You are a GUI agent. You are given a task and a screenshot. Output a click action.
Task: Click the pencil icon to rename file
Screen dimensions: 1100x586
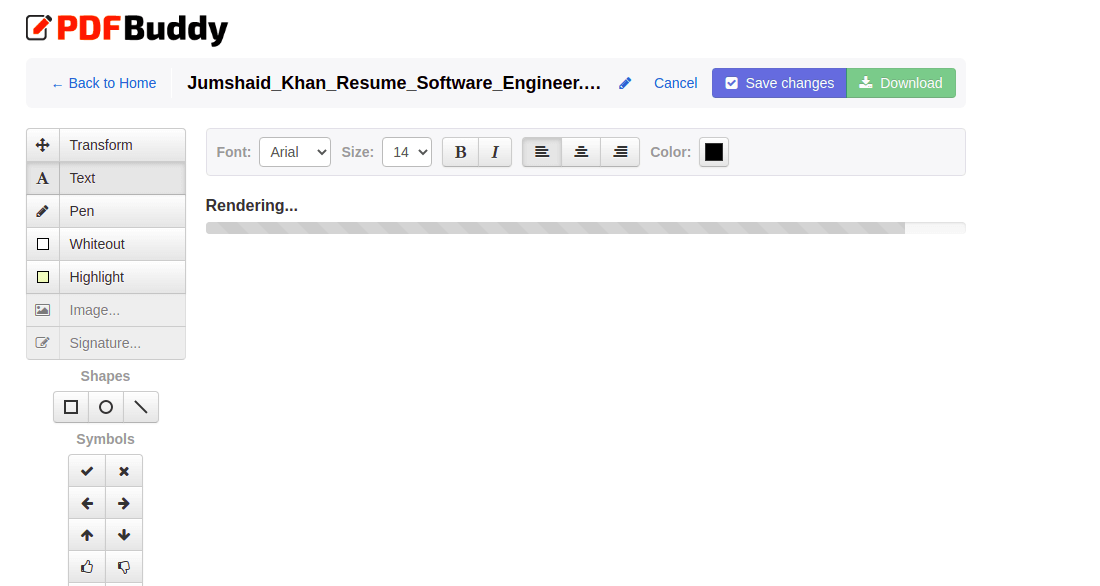click(x=625, y=84)
